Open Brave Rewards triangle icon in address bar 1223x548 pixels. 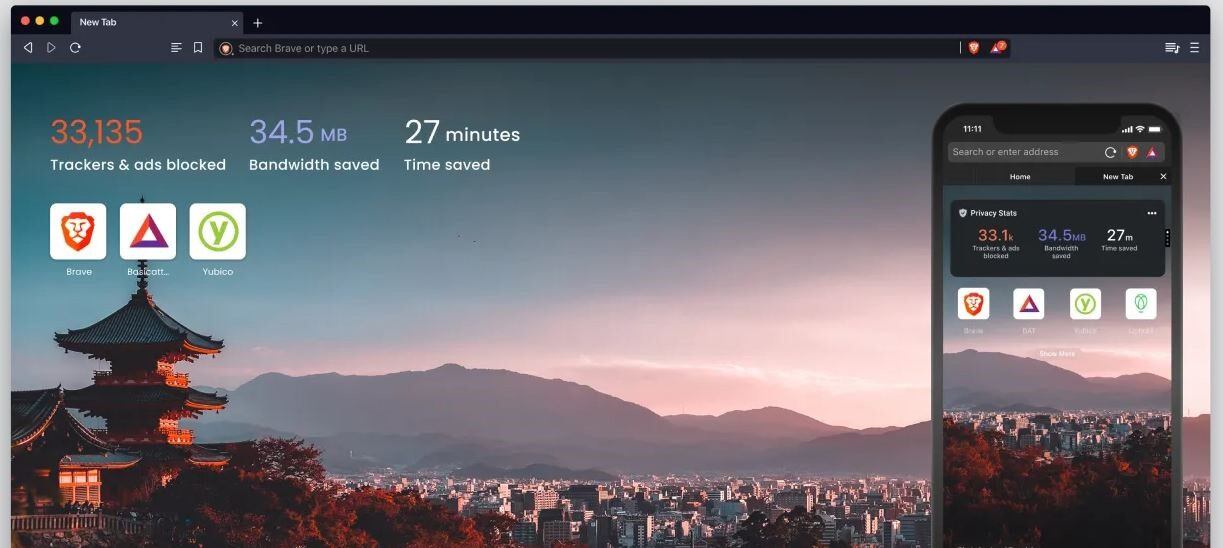tap(997, 48)
